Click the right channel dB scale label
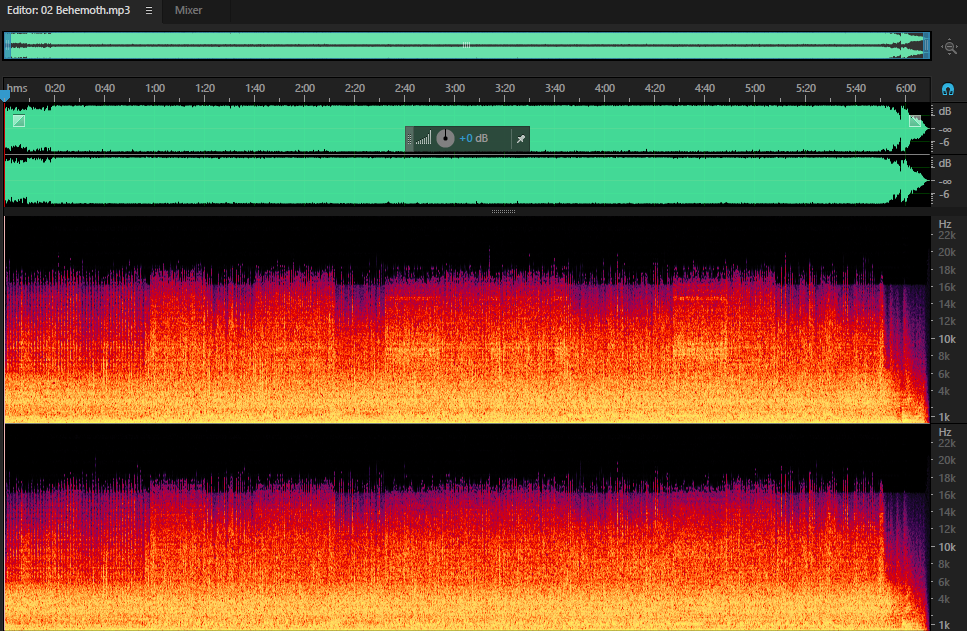The height and width of the screenshot is (631, 967). 945,163
